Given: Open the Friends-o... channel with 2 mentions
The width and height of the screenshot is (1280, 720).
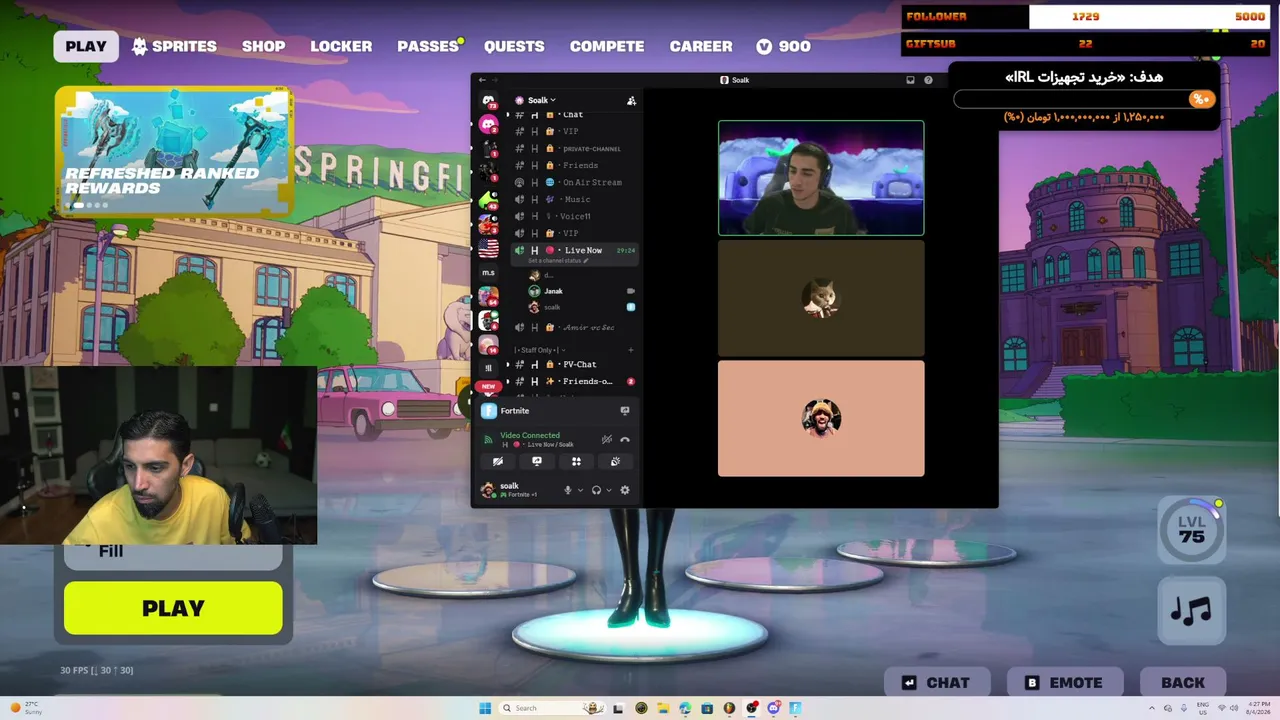Looking at the screenshot, I should point(573,381).
